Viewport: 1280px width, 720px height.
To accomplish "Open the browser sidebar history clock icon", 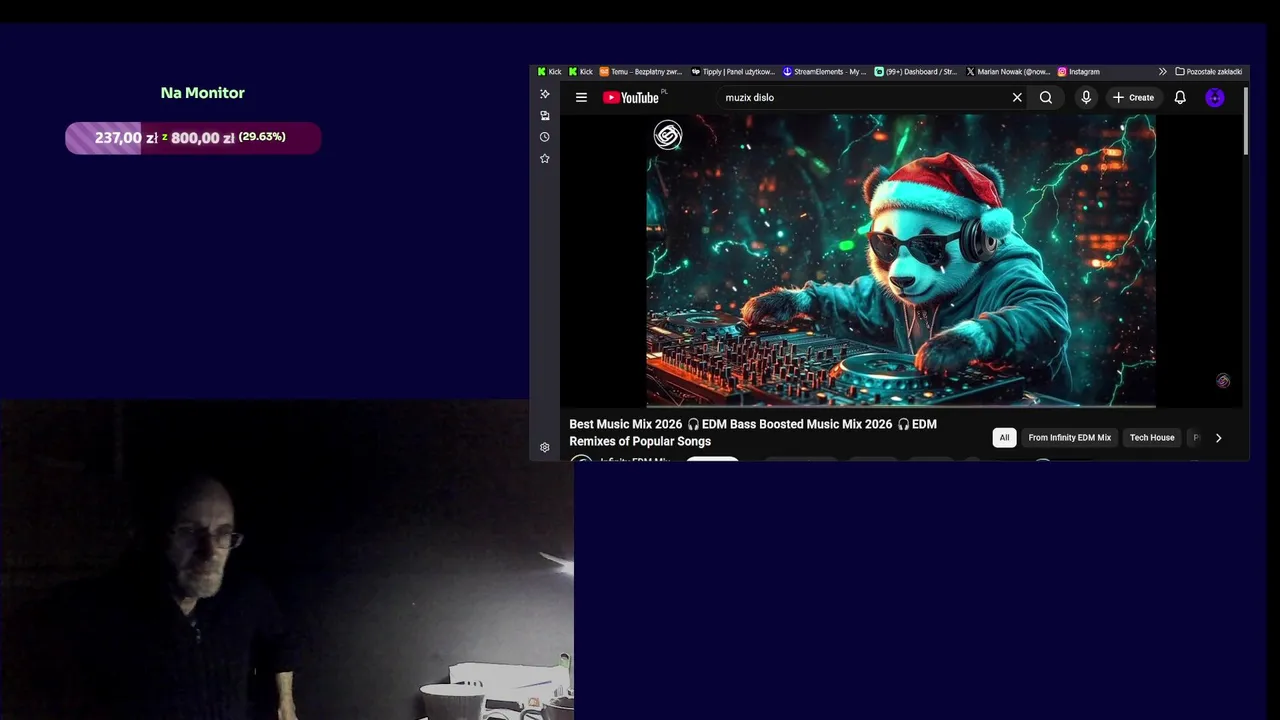I will point(545,137).
